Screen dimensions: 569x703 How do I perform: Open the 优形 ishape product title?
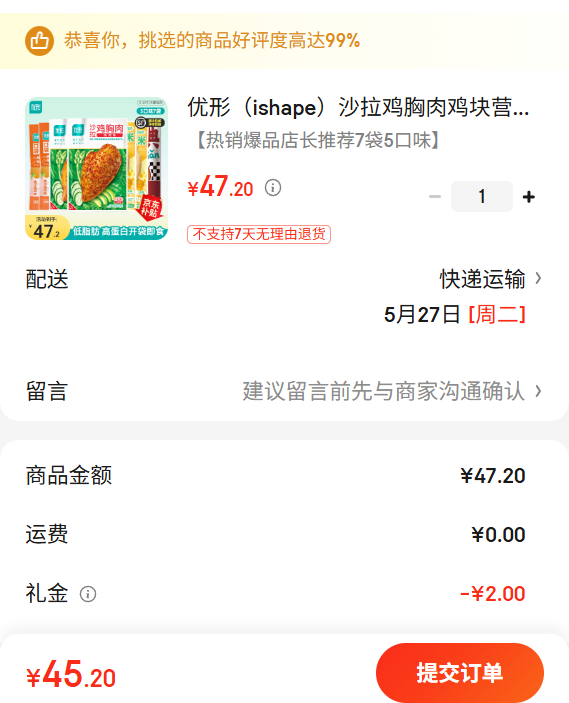[x=358, y=108]
